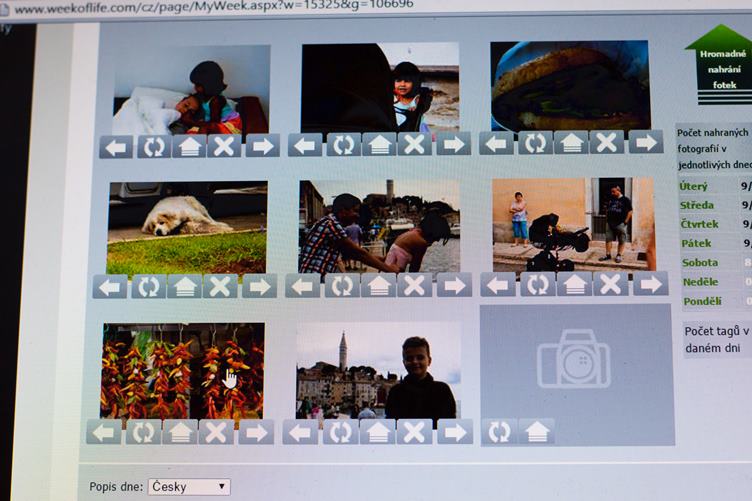Image resolution: width=752 pixels, height=501 pixels.
Task: Select the Čtvrtek day
Action: coord(700,224)
